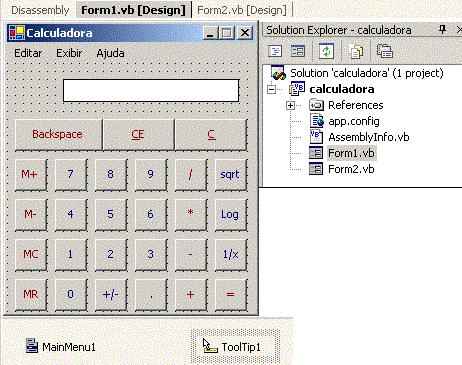Click the Solution 'calculadora' icon
This screenshot has width=462, height=365.
[x=278, y=73]
